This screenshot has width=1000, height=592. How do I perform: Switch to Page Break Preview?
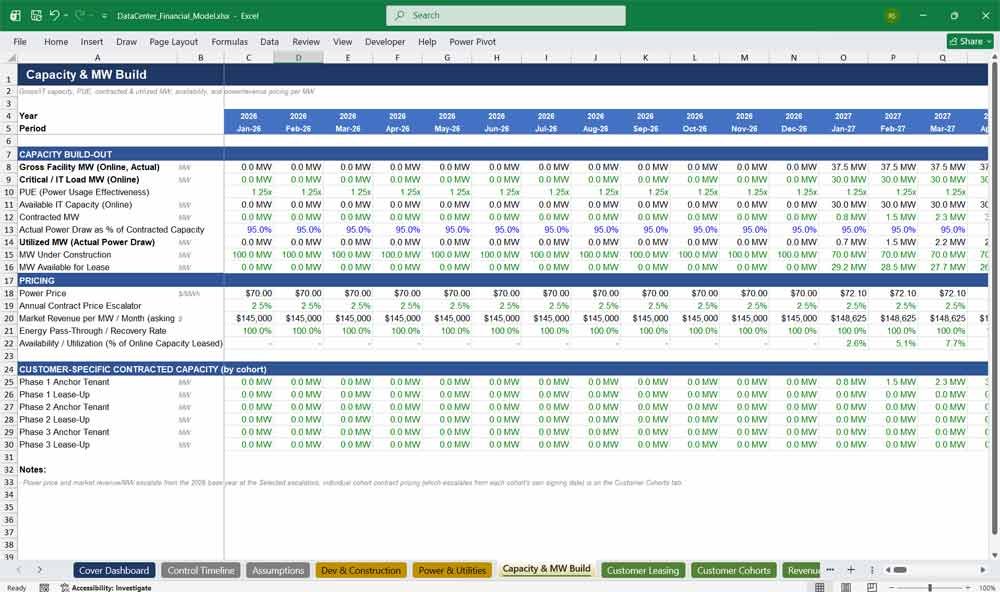(x=872, y=587)
